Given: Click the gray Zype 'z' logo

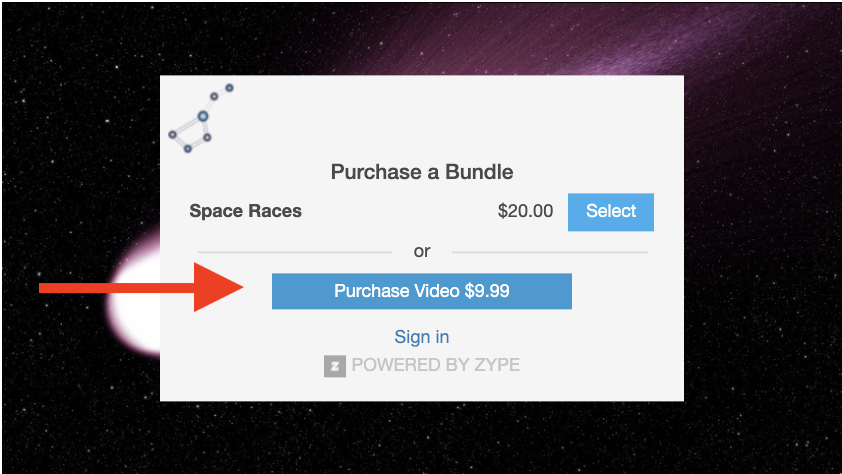Looking at the screenshot, I should [x=335, y=366].
